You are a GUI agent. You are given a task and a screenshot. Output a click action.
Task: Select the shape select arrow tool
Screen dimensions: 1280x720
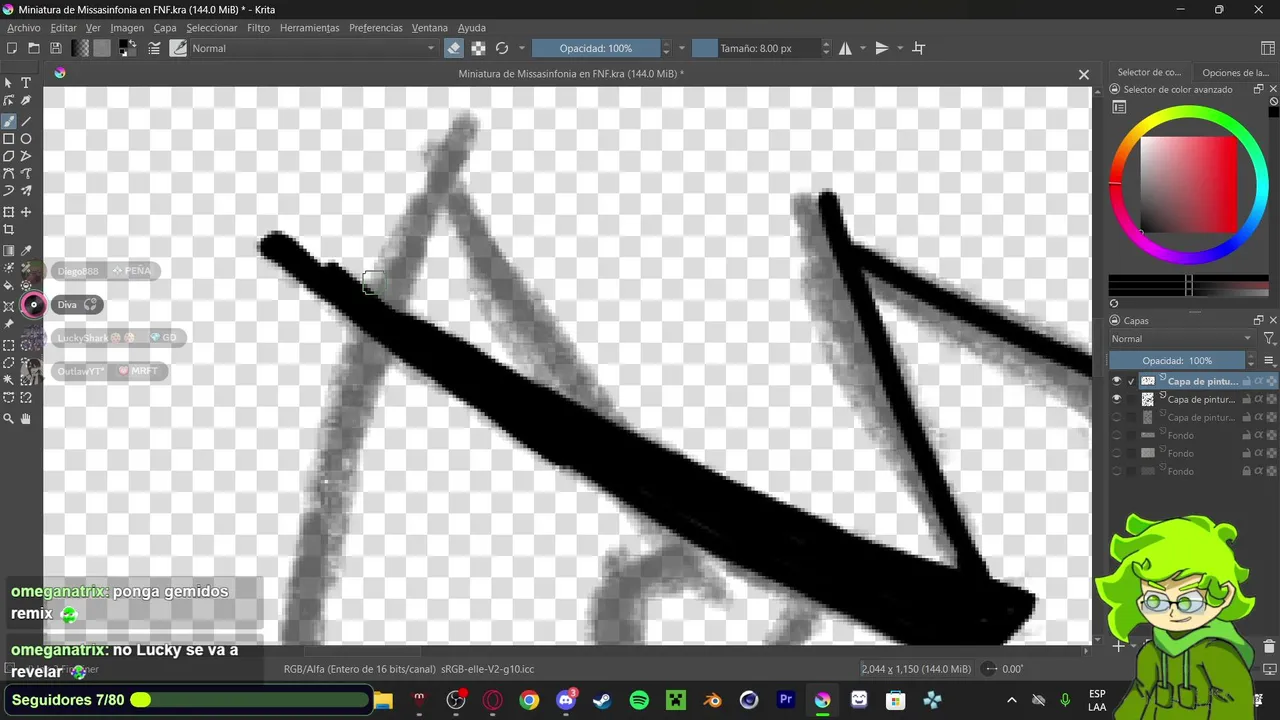[x=9, y=83]
